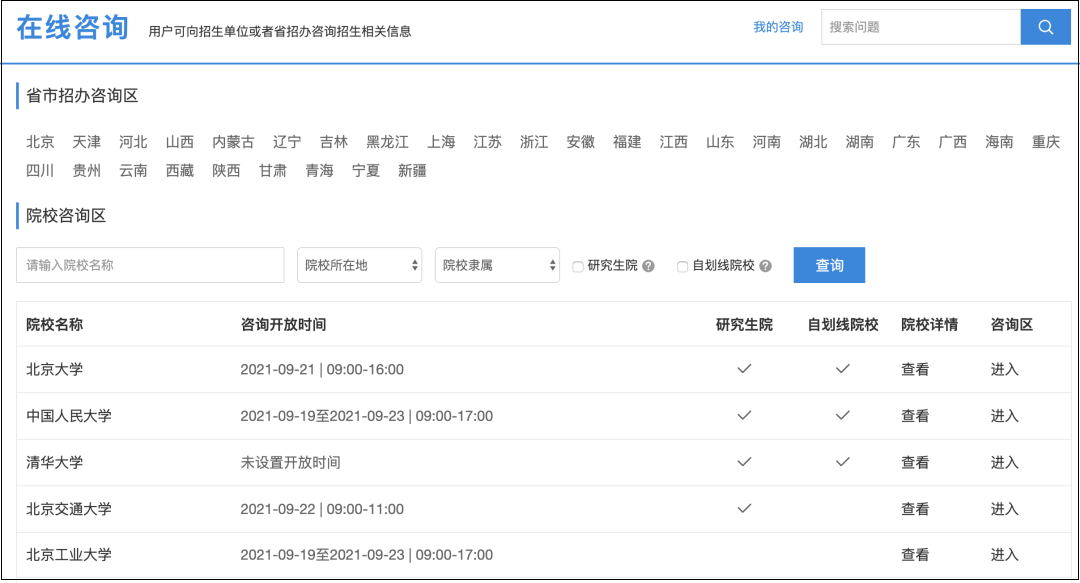Image resolution: width=1080 pixels, height=583 pixels.
Task: Select 上海 province link
Action: click(x=441, y=142)
